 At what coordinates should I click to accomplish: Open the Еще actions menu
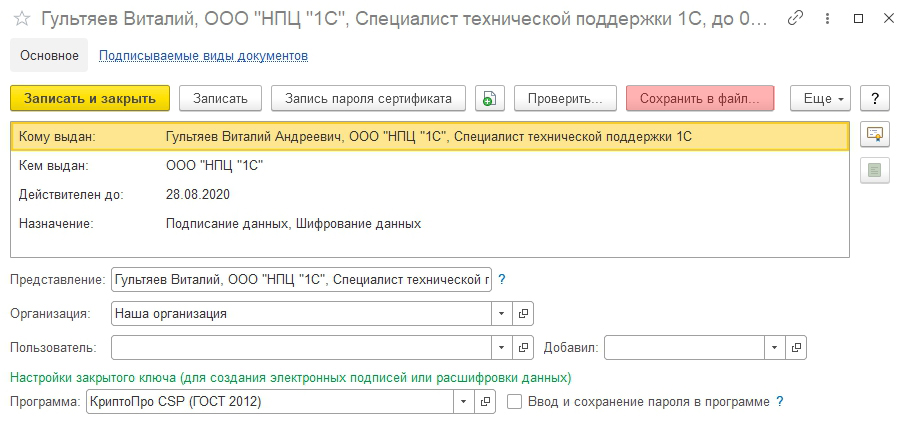pyautogui.click(x=820, y=98)
